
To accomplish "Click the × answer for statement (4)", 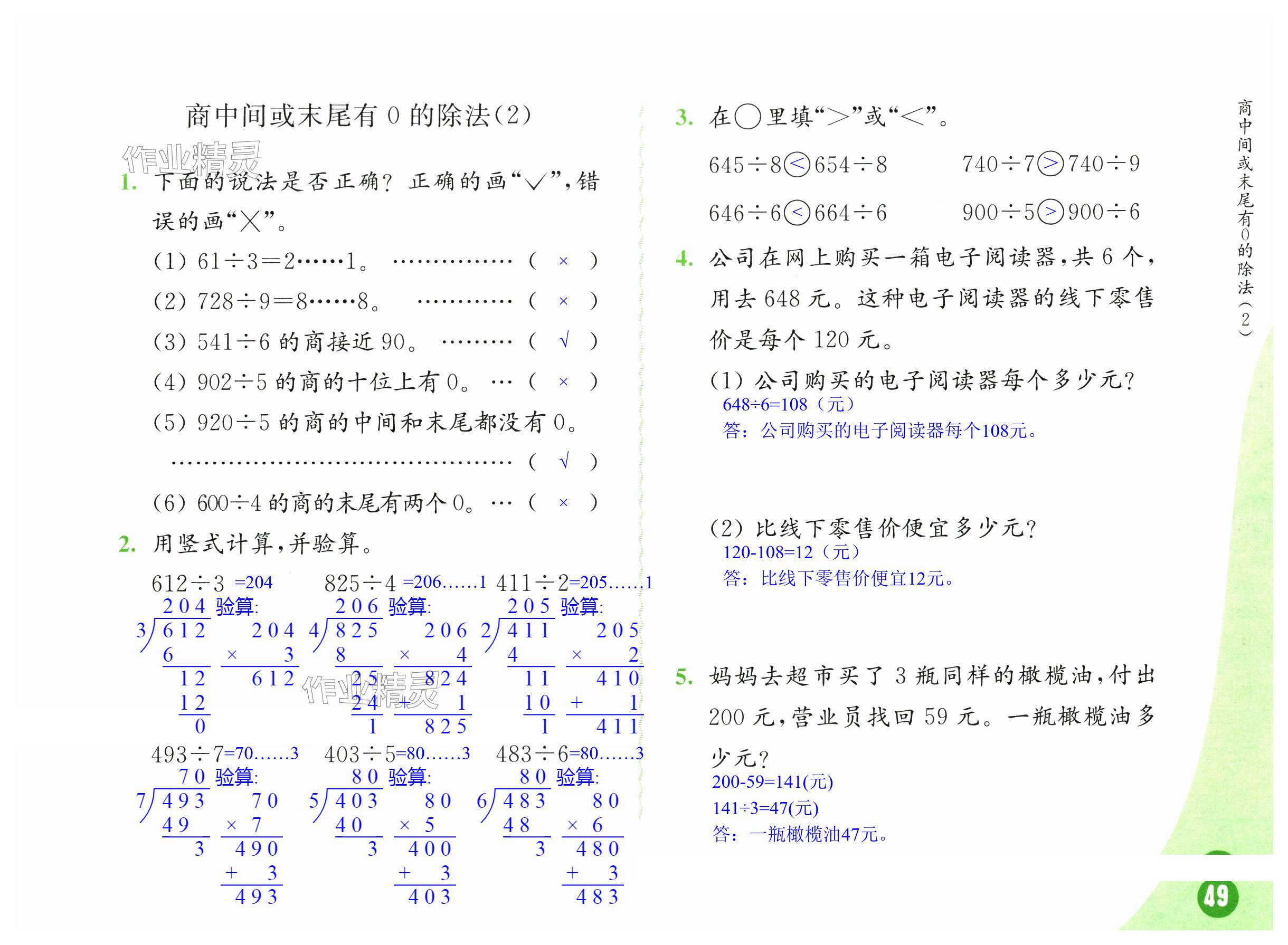I will 564,382.
